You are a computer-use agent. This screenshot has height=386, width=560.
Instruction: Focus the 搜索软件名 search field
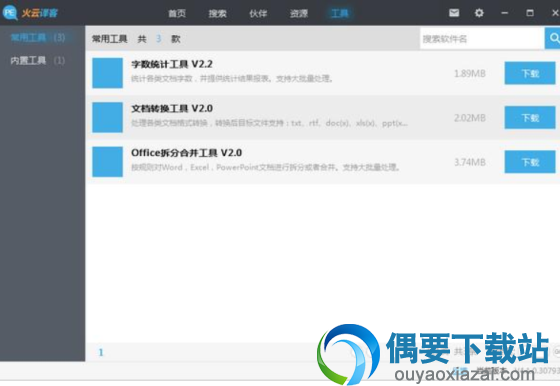click(482, 38)
